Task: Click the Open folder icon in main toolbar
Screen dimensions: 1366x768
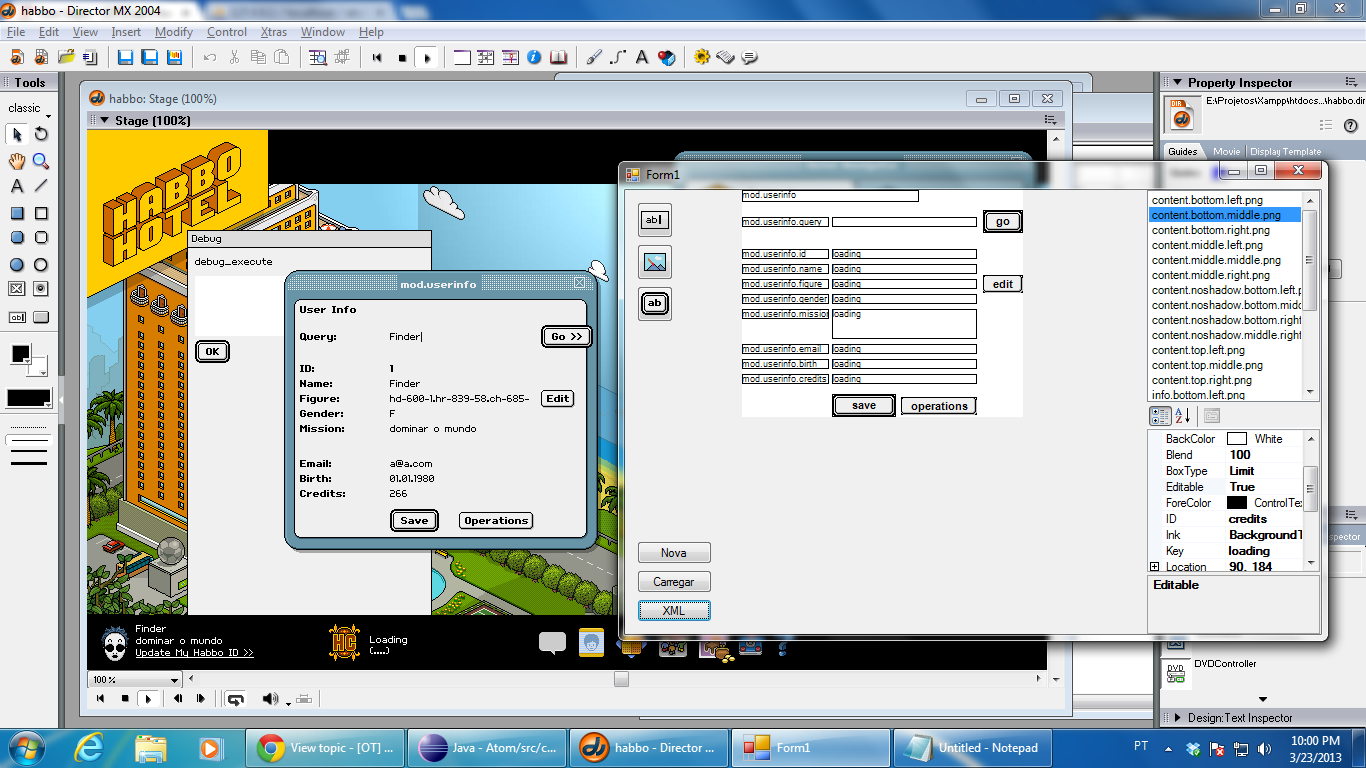Action: tap(66, 57)
